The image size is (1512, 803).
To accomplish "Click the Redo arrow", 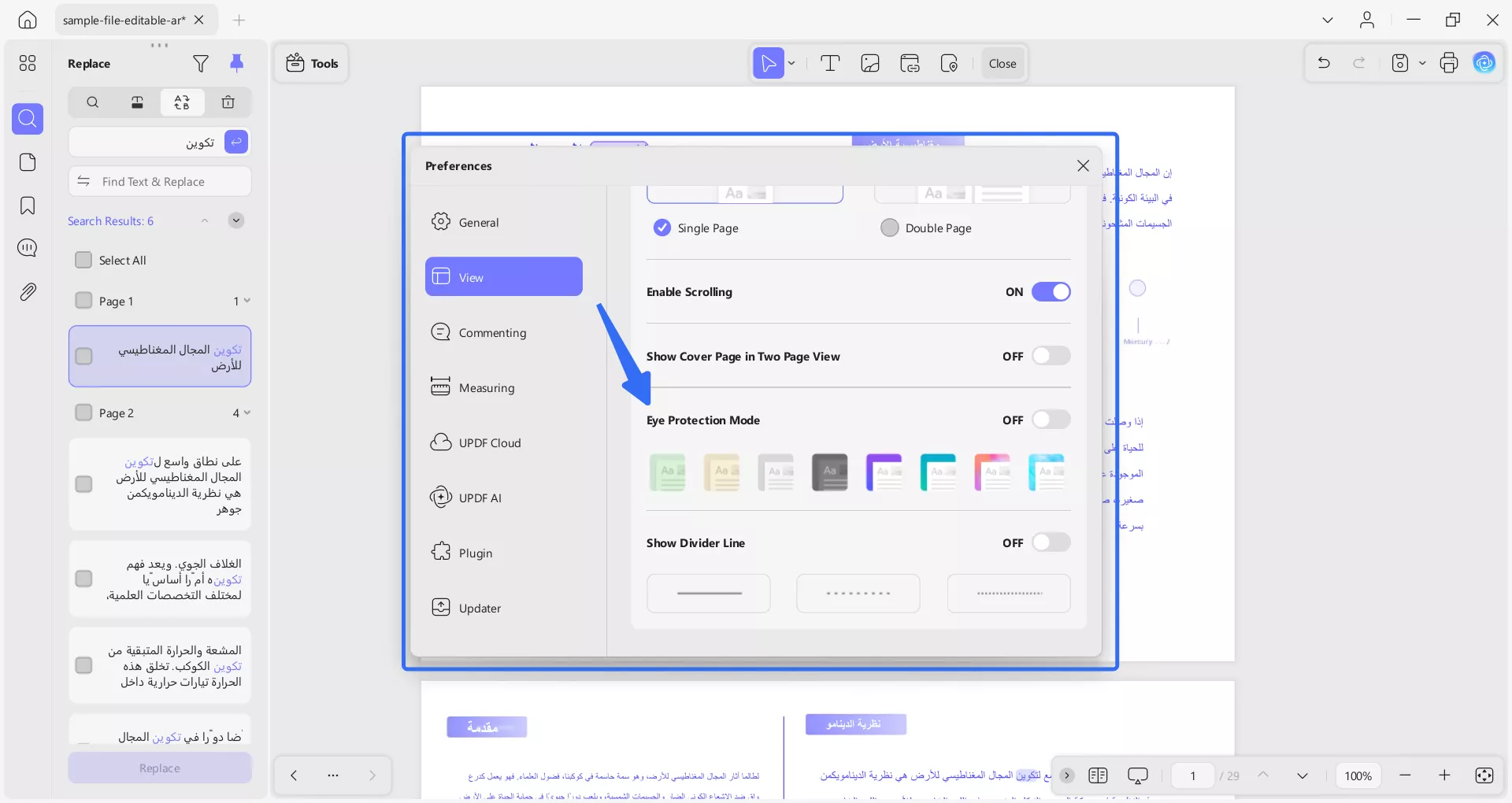I will [1359, 63].
